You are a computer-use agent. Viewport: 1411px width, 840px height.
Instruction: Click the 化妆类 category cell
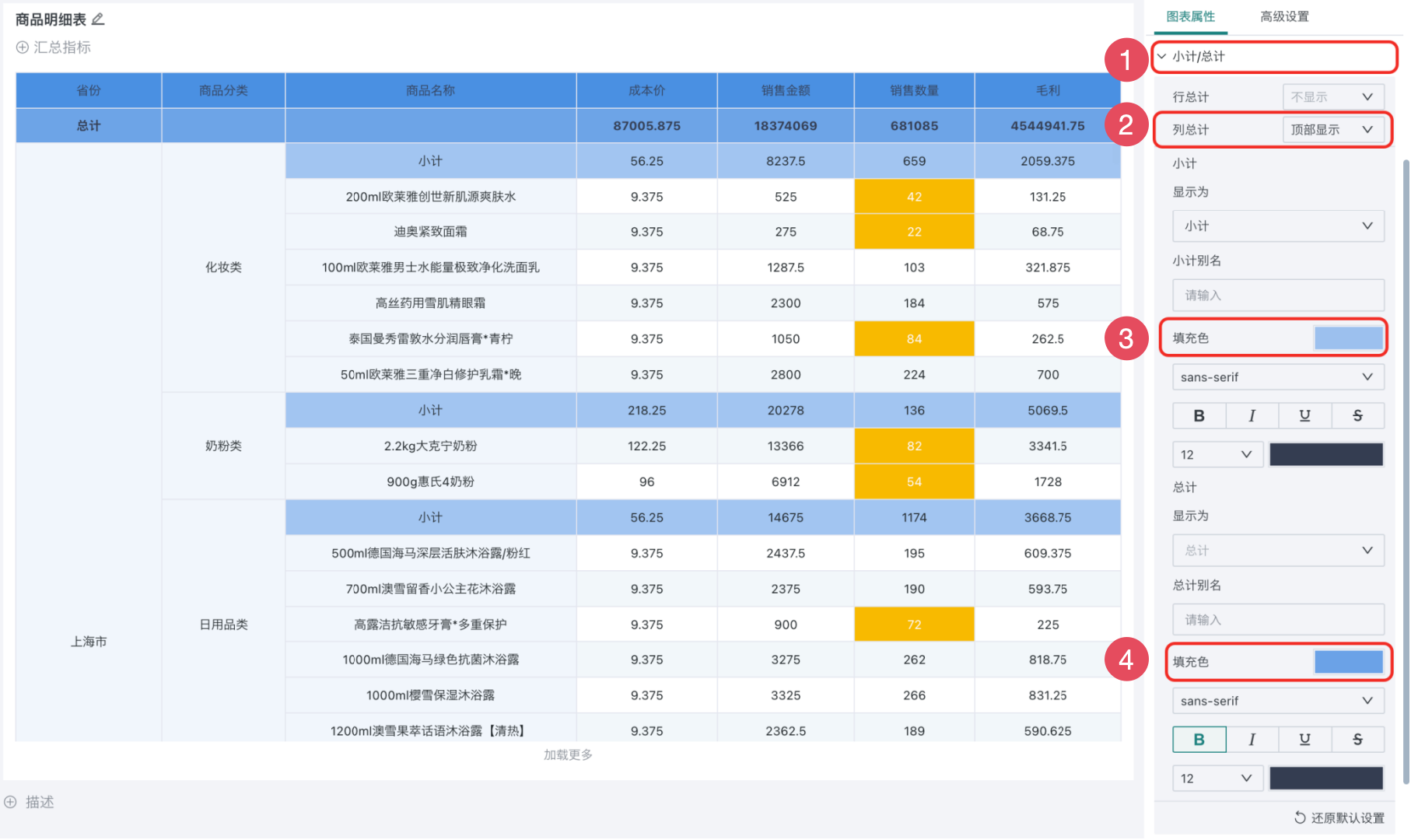pyautogui.click(x=223, y=267)
